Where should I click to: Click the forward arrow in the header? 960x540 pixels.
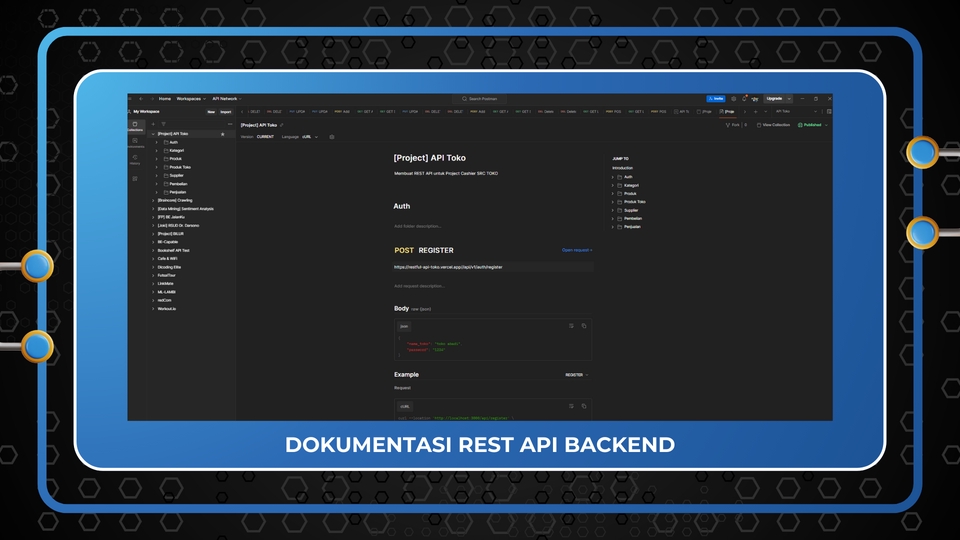(152, 99)
